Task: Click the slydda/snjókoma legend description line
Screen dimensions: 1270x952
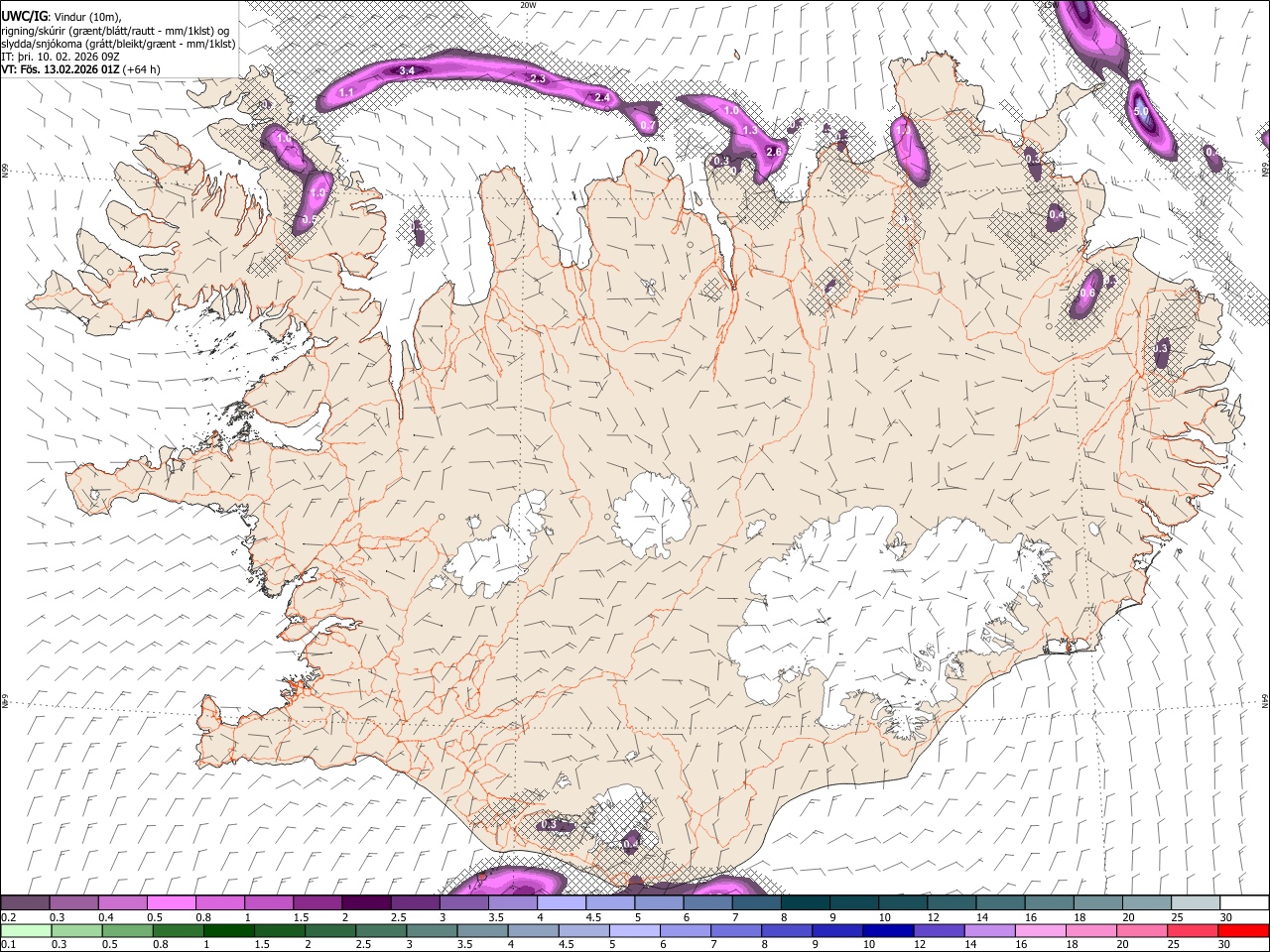Action: pos(118,44)
